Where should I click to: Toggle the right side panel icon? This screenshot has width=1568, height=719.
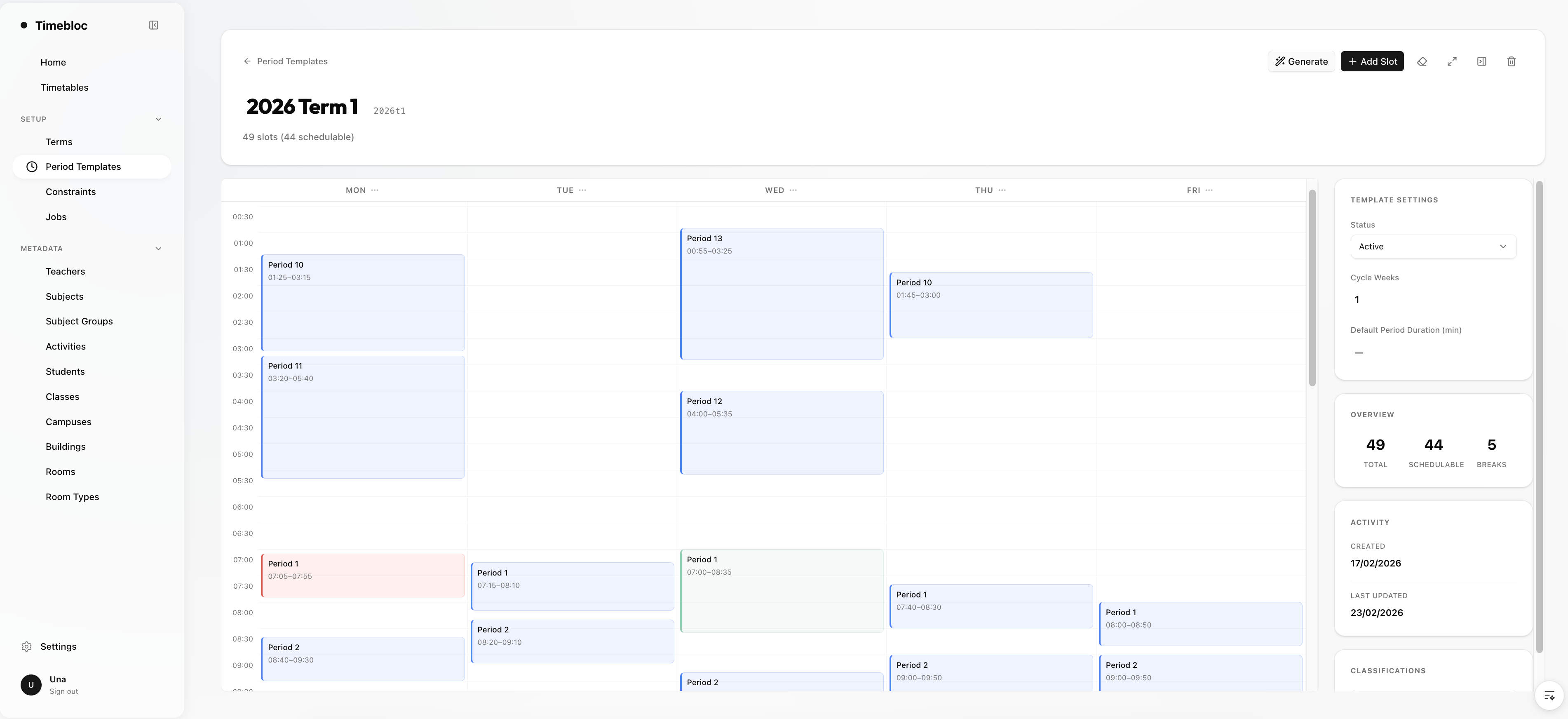pyautogui.click(x=1481, y=61)
